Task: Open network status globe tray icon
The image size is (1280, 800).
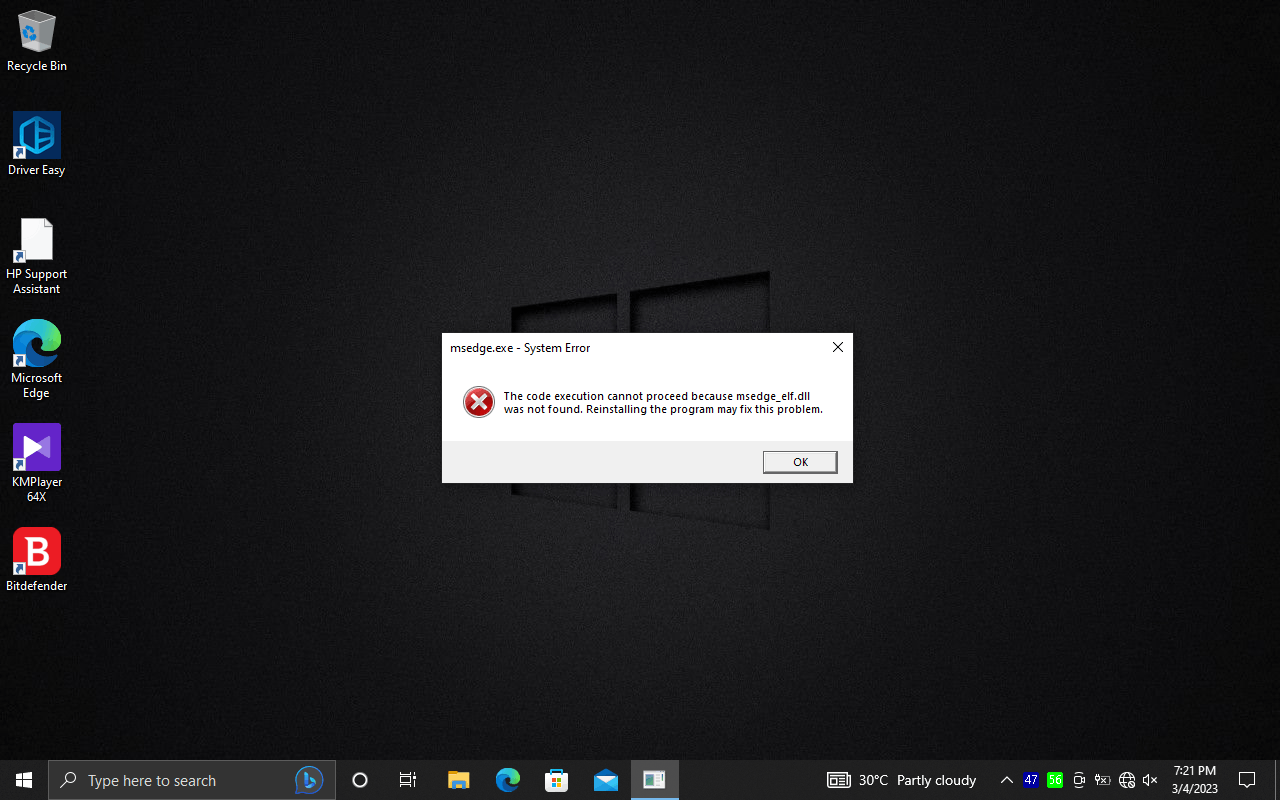Action: [1127, 780]
